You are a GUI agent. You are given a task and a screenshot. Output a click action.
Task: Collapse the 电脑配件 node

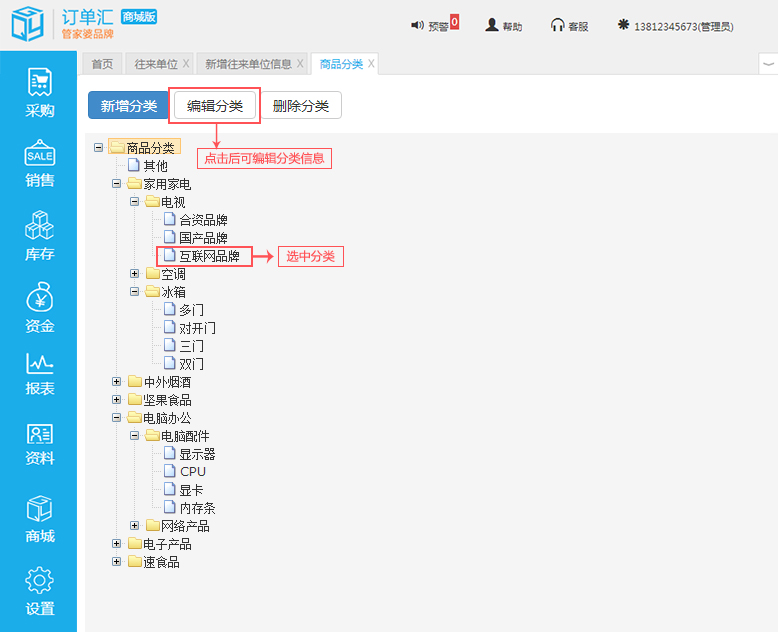(134, 435)
